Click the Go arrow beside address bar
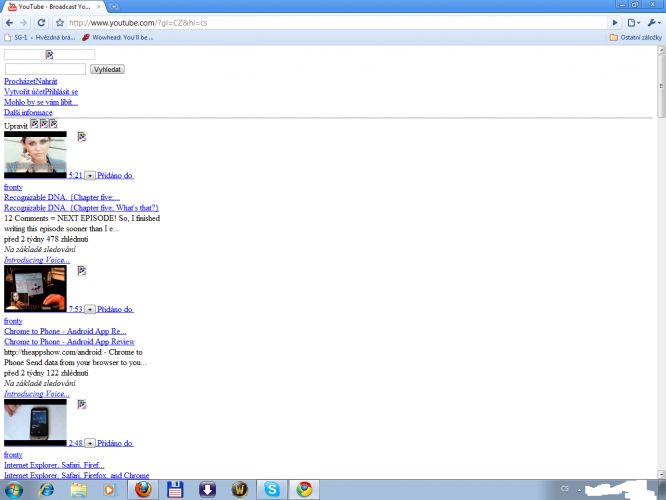This screenshot has height=500, width=666. pyautogui.click(x=615, y=23)
